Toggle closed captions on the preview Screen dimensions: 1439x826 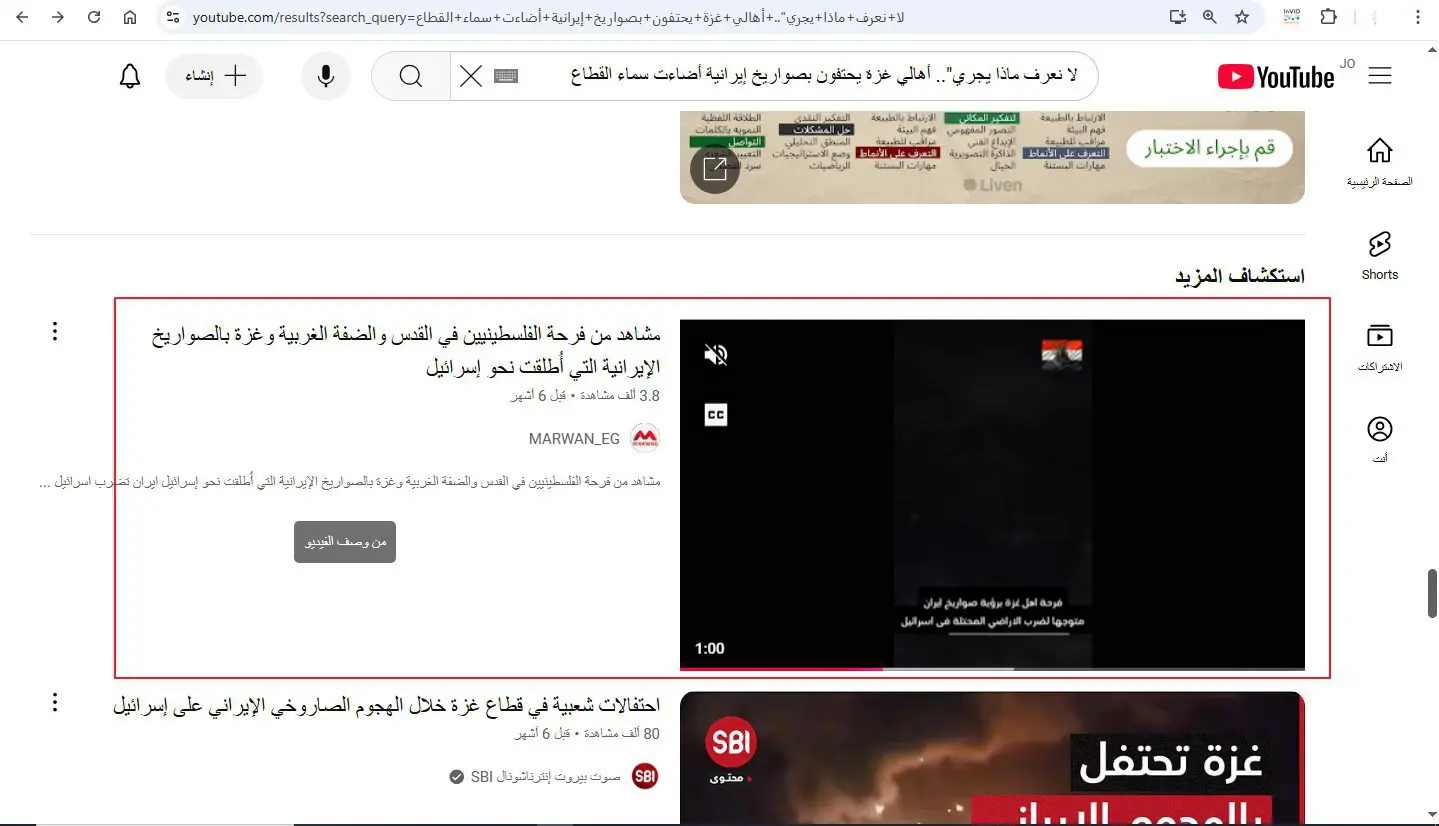coord(716,414)
